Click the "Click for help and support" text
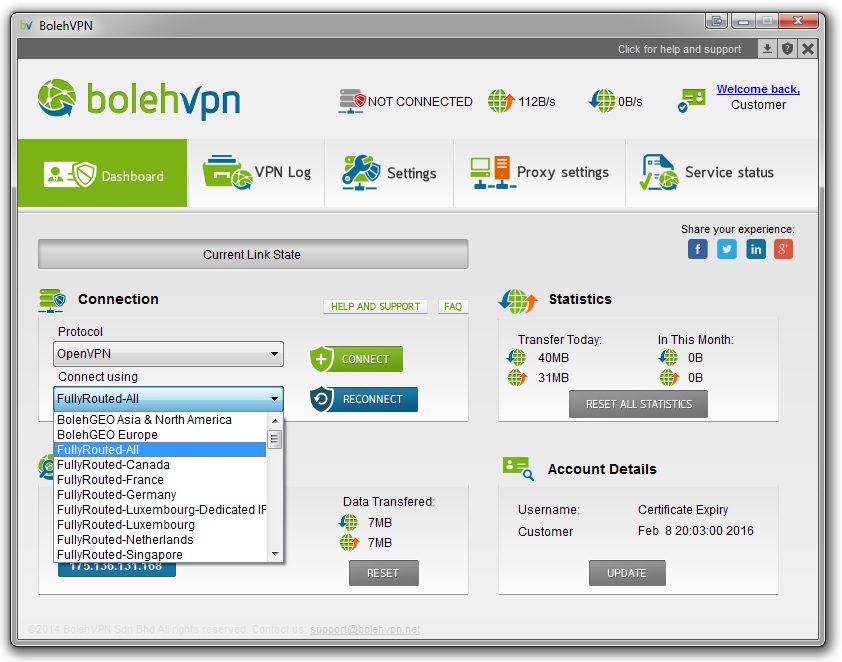 [679, 49]
